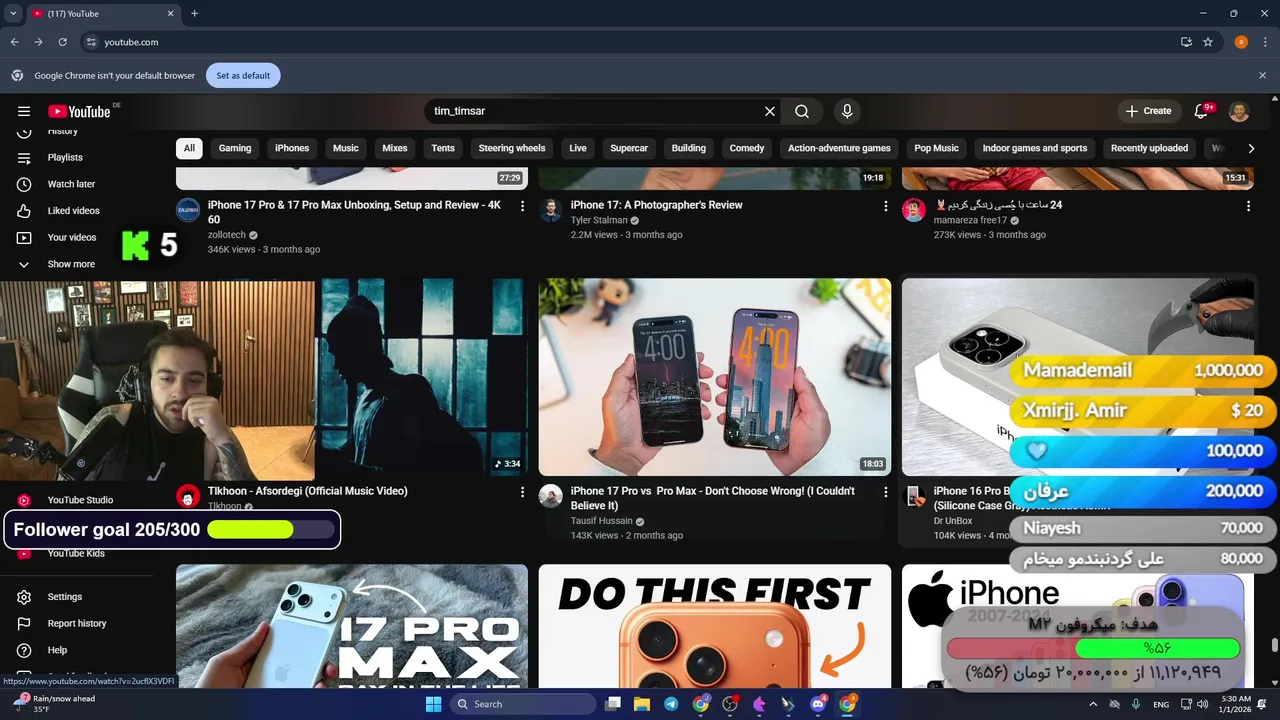Click the magnifier search button

[802, 111]
